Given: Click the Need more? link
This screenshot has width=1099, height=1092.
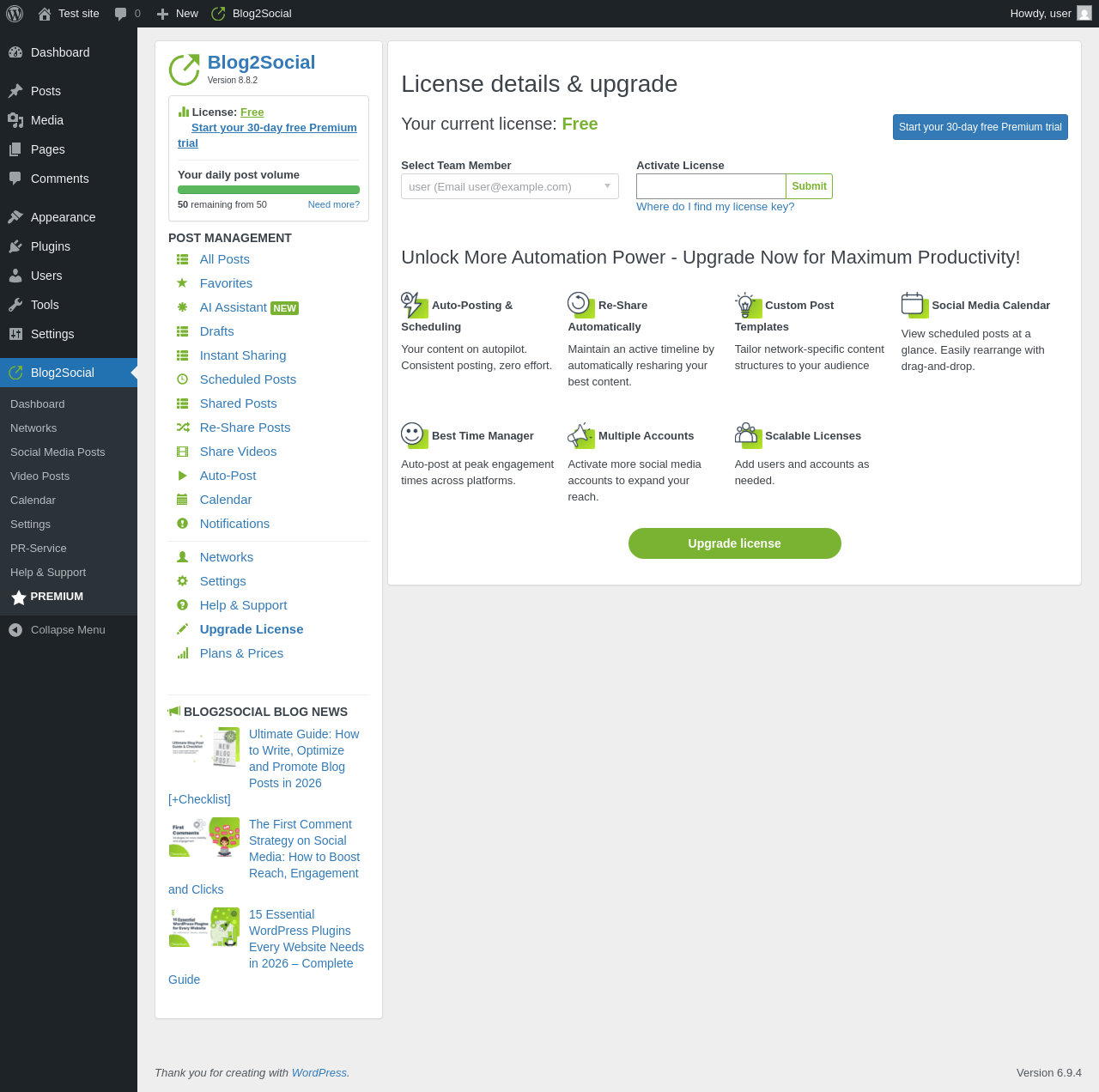Looking at the screenshot, I should pyautogui.click(x=334, y=204).
